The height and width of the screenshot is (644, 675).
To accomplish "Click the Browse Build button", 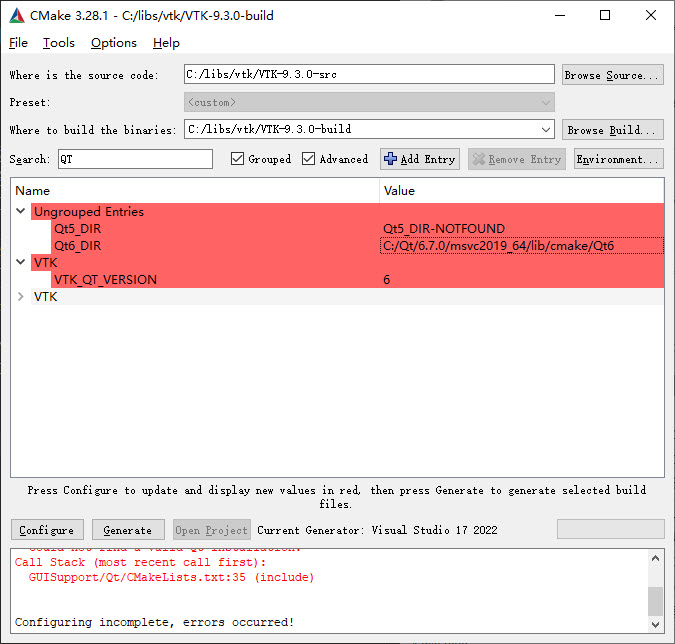I will [612, 130].
